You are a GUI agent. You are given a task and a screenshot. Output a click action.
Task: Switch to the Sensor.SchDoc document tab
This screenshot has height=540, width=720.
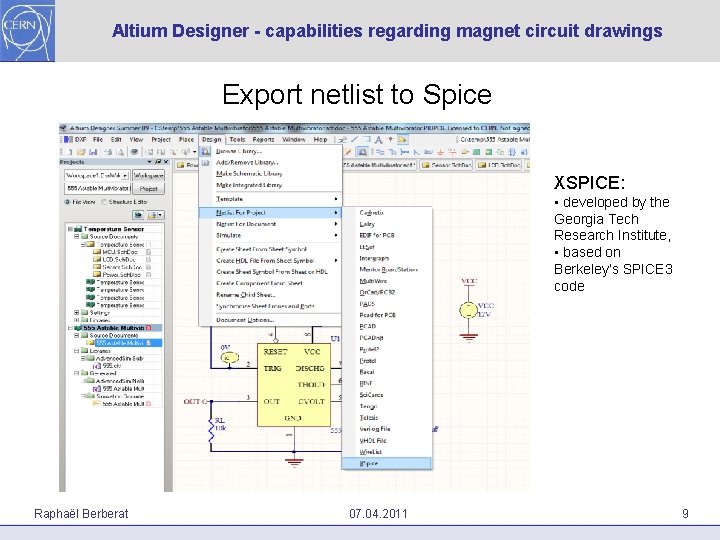point(446,165)
